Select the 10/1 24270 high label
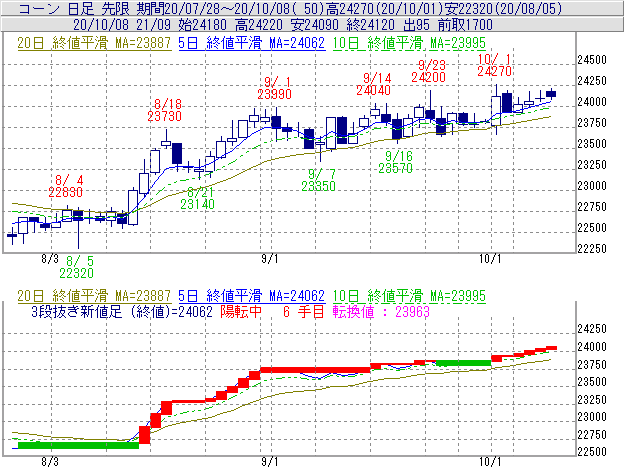Screen dimensions: 624x474 [494, 65]
